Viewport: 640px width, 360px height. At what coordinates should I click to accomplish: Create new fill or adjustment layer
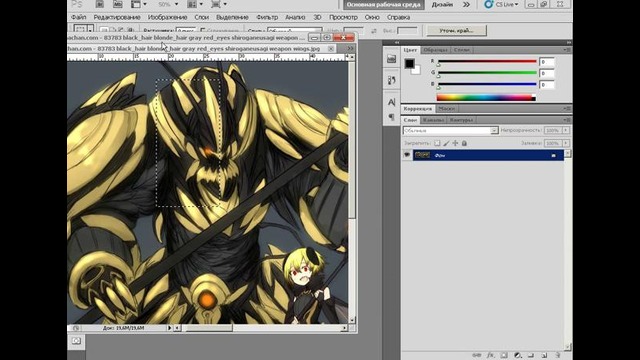point(518,355)
